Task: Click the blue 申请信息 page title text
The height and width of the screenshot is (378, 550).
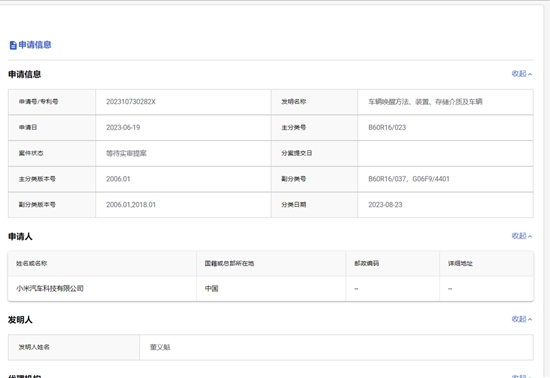Action: 35,45
